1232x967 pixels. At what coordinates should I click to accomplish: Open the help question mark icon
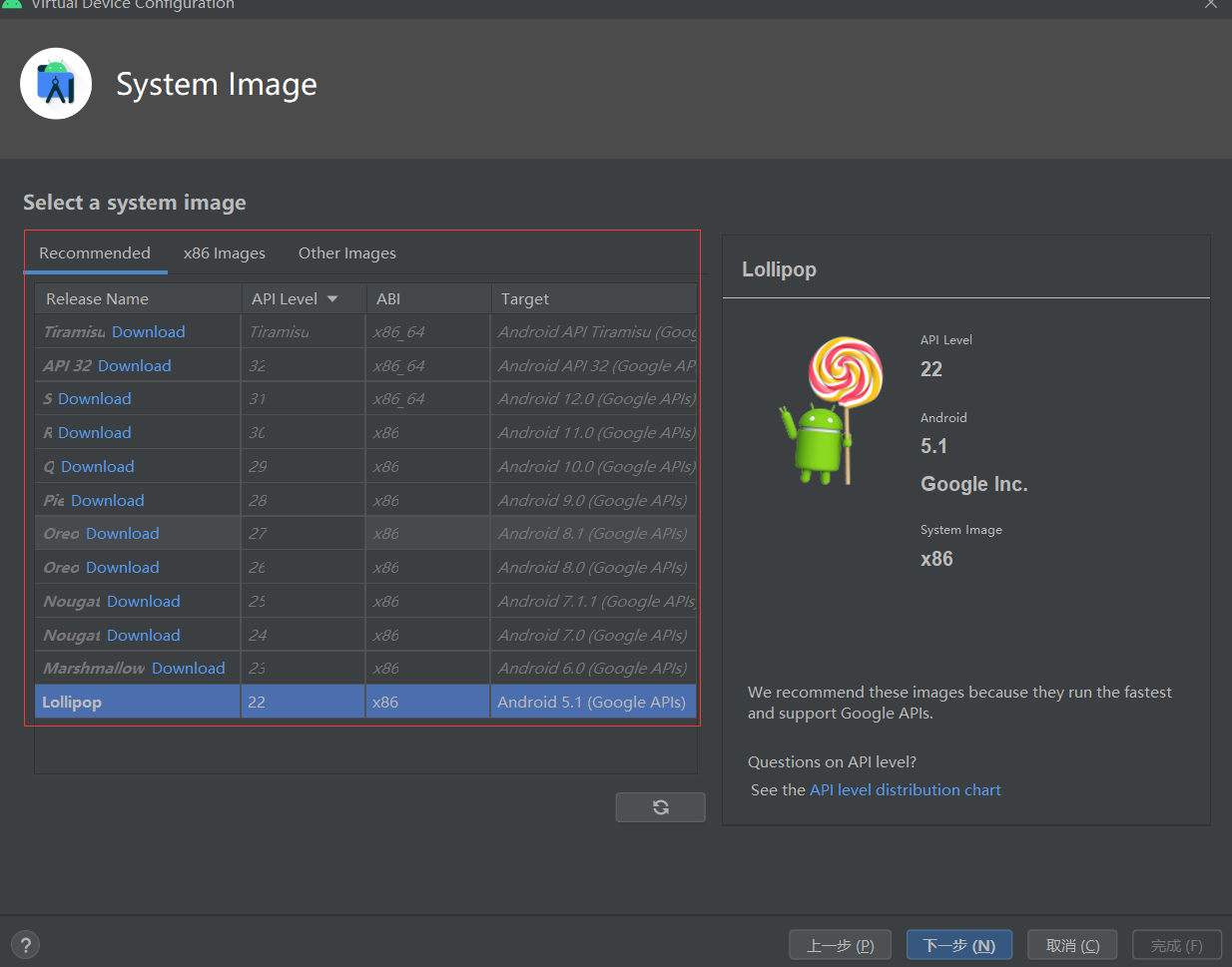[x=26, y=945]
